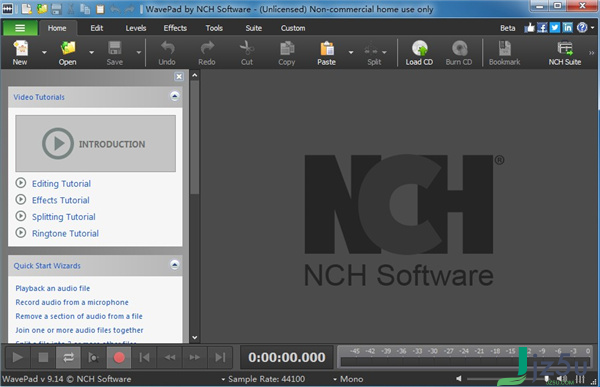Click the title bar save icon

point(56,8)
